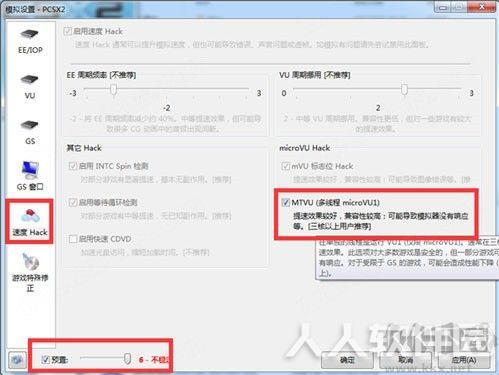
Task: Open the GS settings page
Action: tap(30, 132)
